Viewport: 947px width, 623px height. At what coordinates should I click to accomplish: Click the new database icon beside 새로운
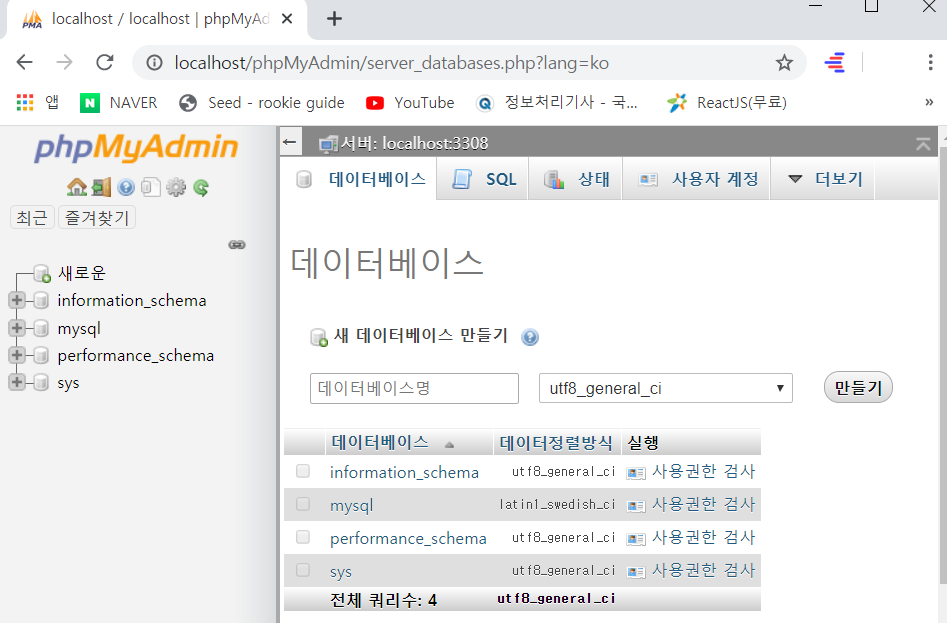42,273
